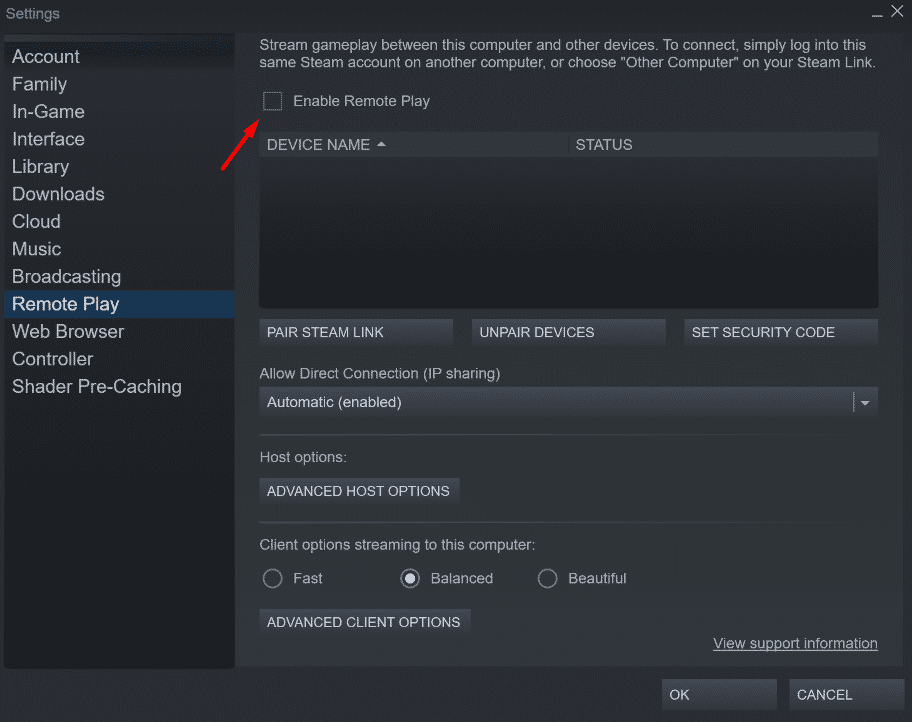Follow View support information link
This screenshot has width=912, height=722.
tap(795, 643)
